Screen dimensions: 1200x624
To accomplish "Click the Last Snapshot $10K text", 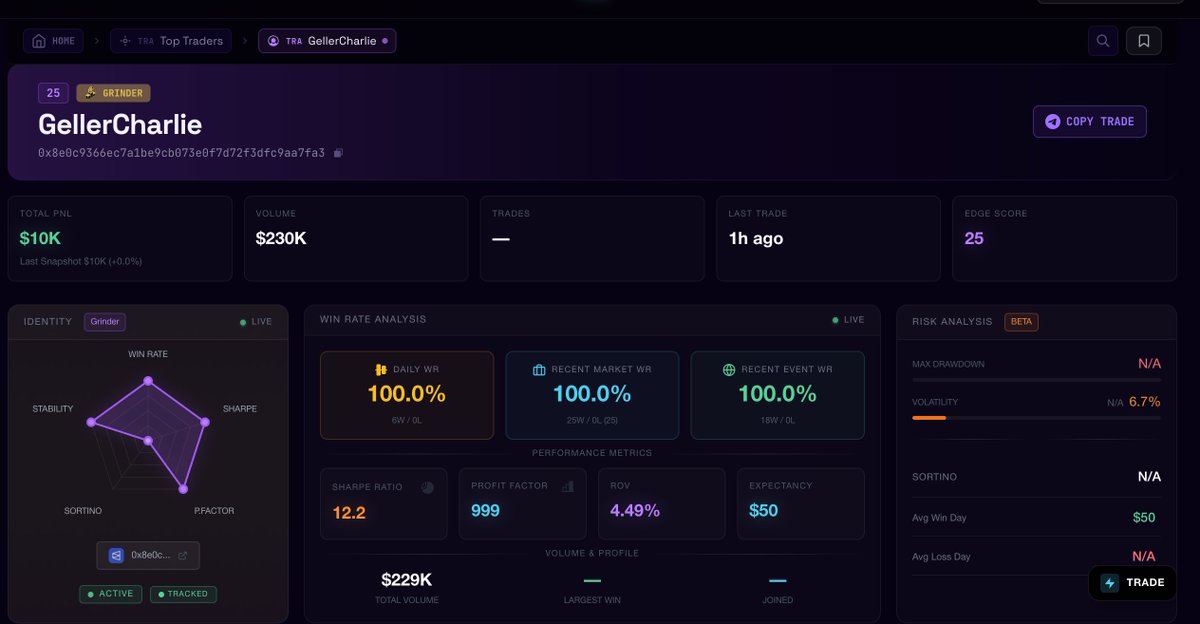I will pyautogui.click(x=81, y=261).
